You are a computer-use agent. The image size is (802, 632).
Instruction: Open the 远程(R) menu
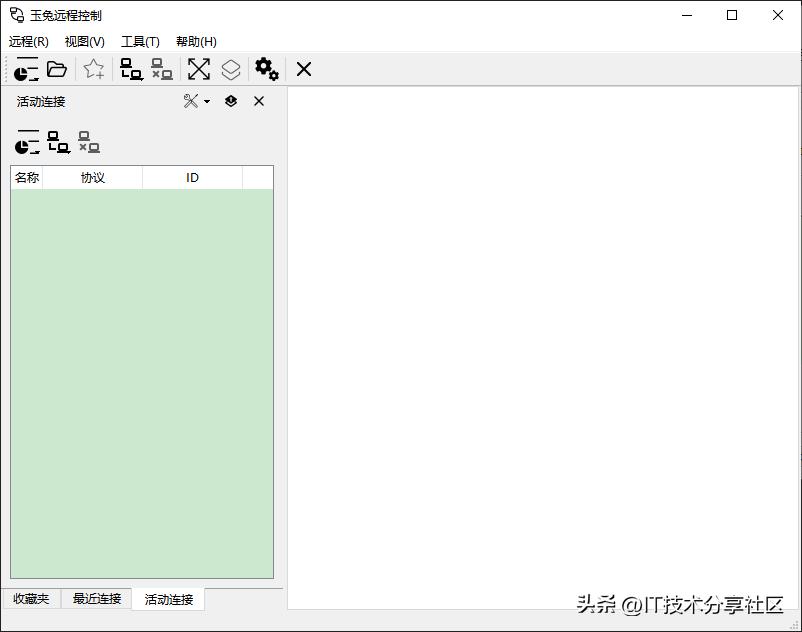[x=29, y=41]
